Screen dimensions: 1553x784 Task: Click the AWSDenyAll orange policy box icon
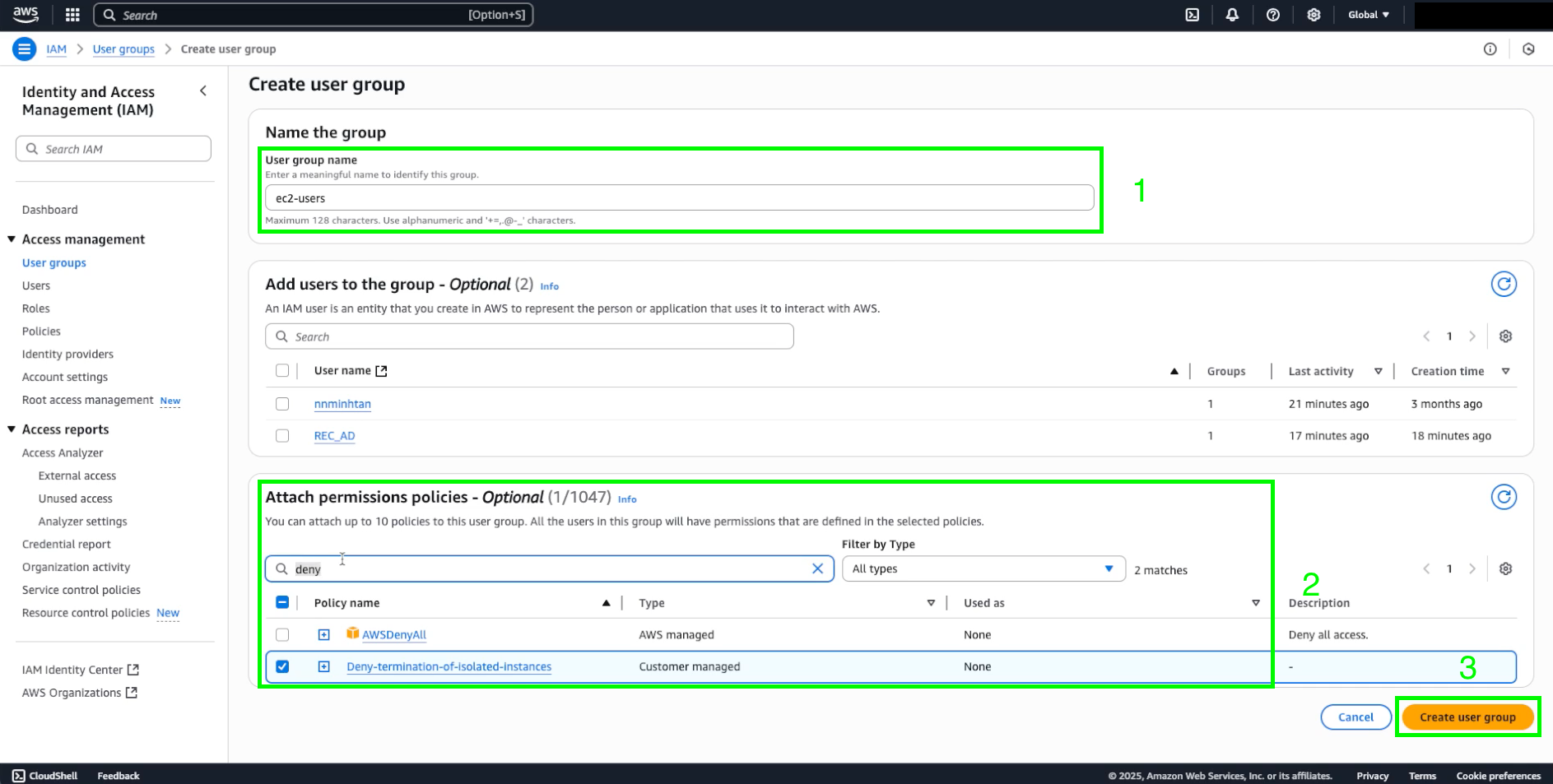(352, 633)
